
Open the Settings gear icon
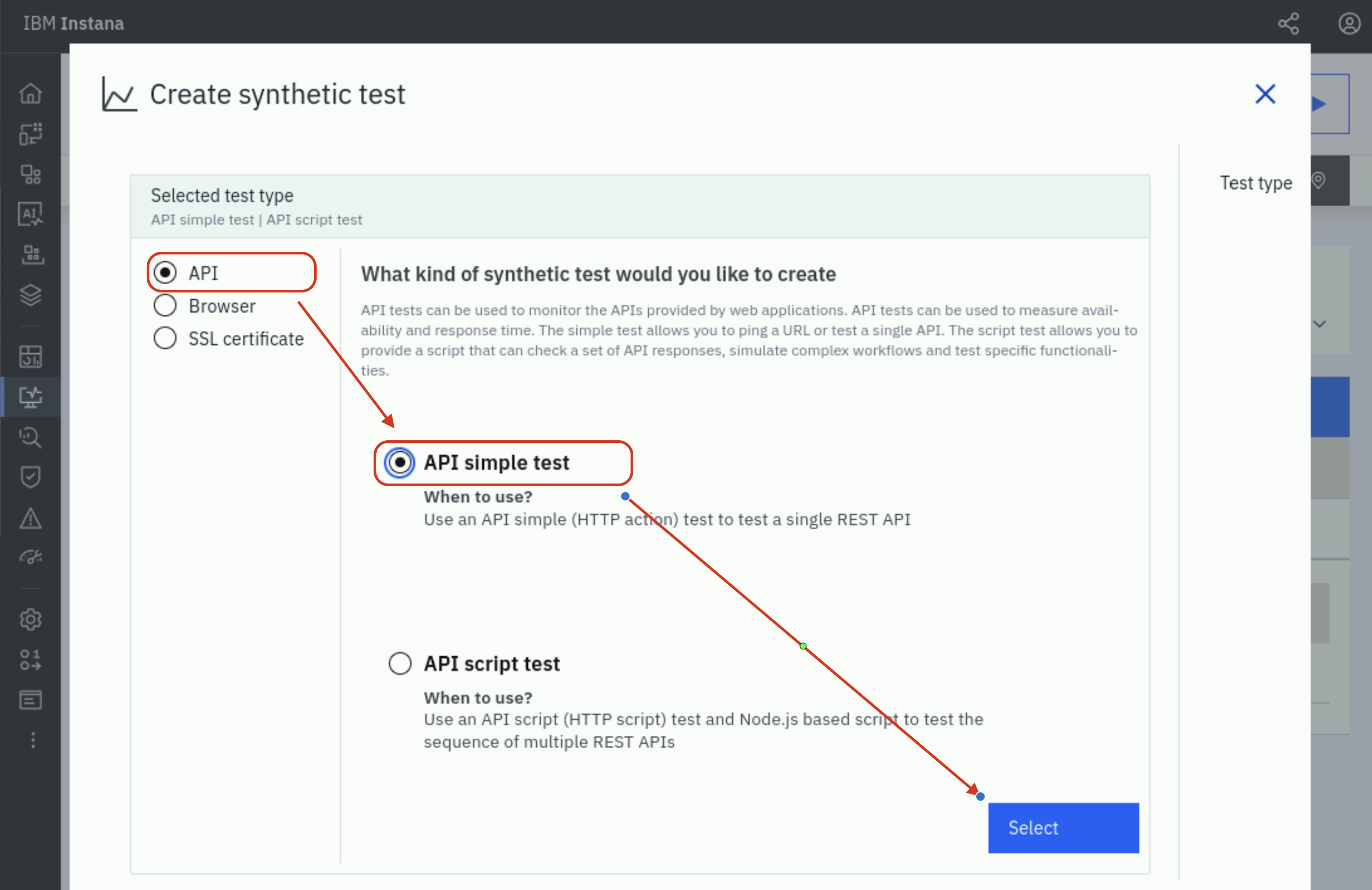(x=31, y=620)
